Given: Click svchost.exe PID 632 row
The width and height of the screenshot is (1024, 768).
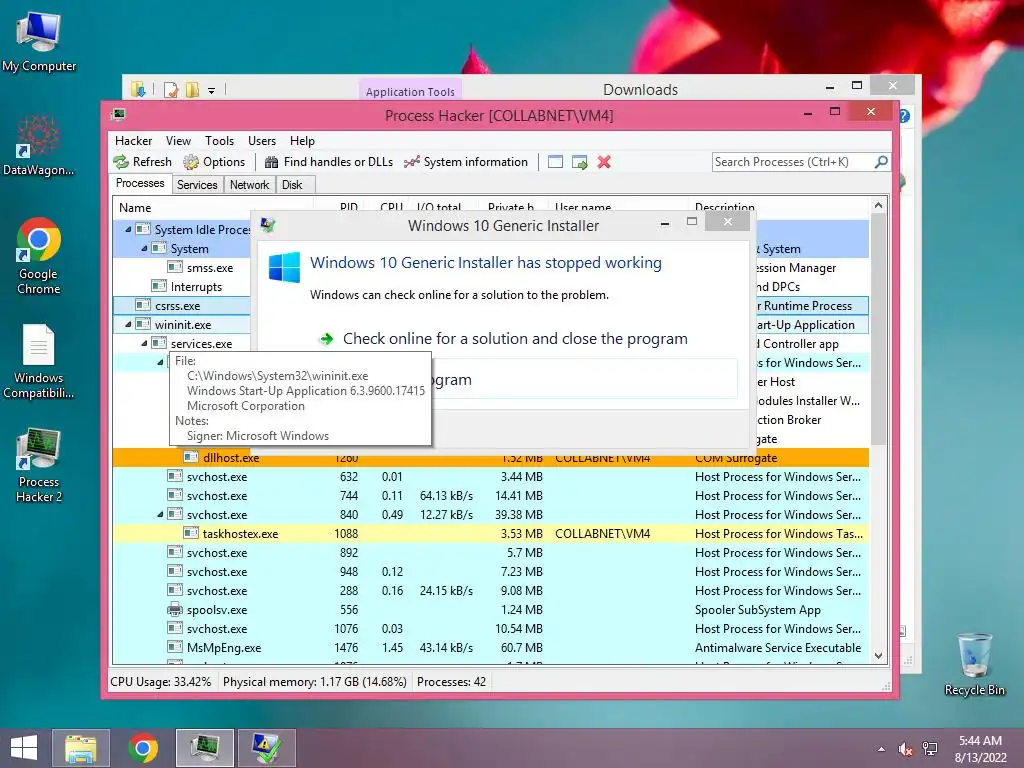Looking at the screenshot, I should [490, 477].
